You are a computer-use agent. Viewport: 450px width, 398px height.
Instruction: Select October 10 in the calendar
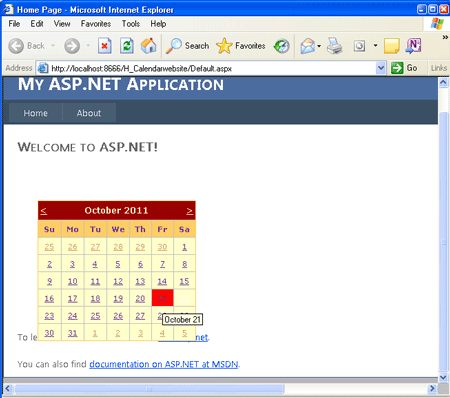[x=72, y=281]
